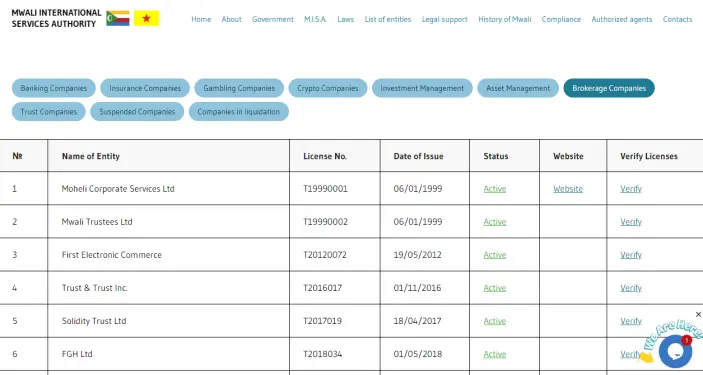Open the Laws page

point(346,19)
